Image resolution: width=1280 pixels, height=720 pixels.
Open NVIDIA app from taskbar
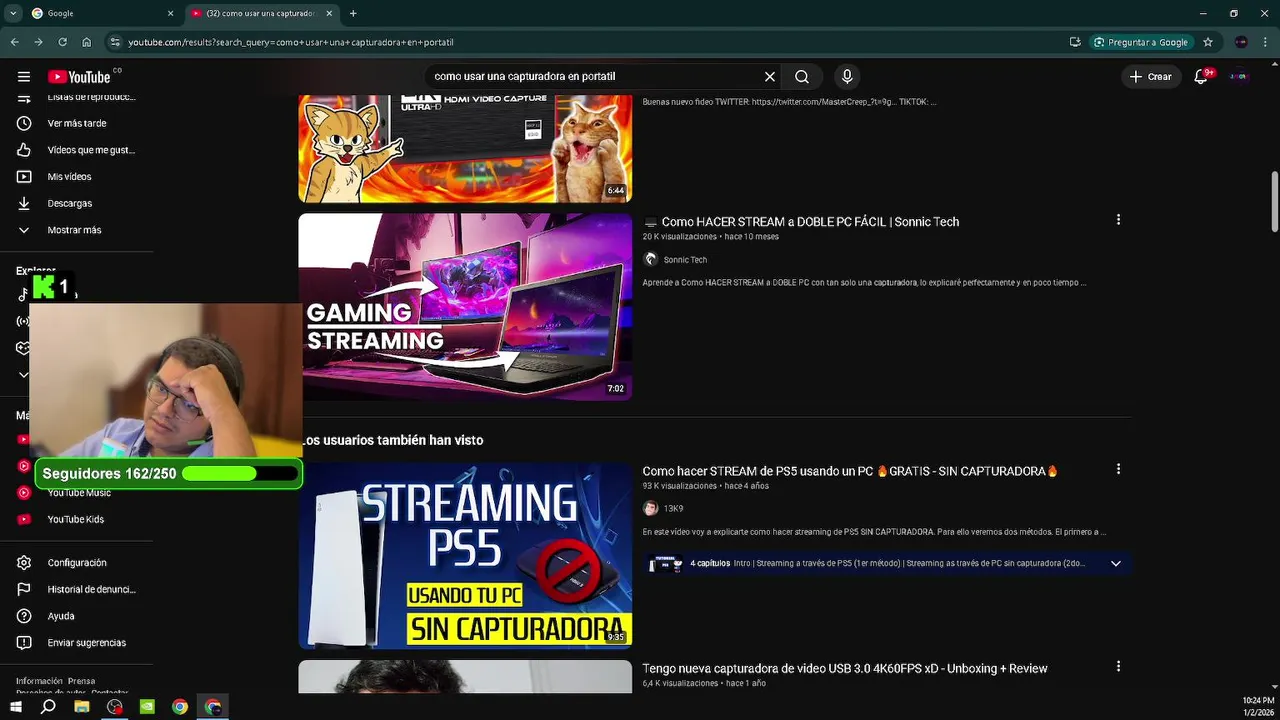pos(147,707)
